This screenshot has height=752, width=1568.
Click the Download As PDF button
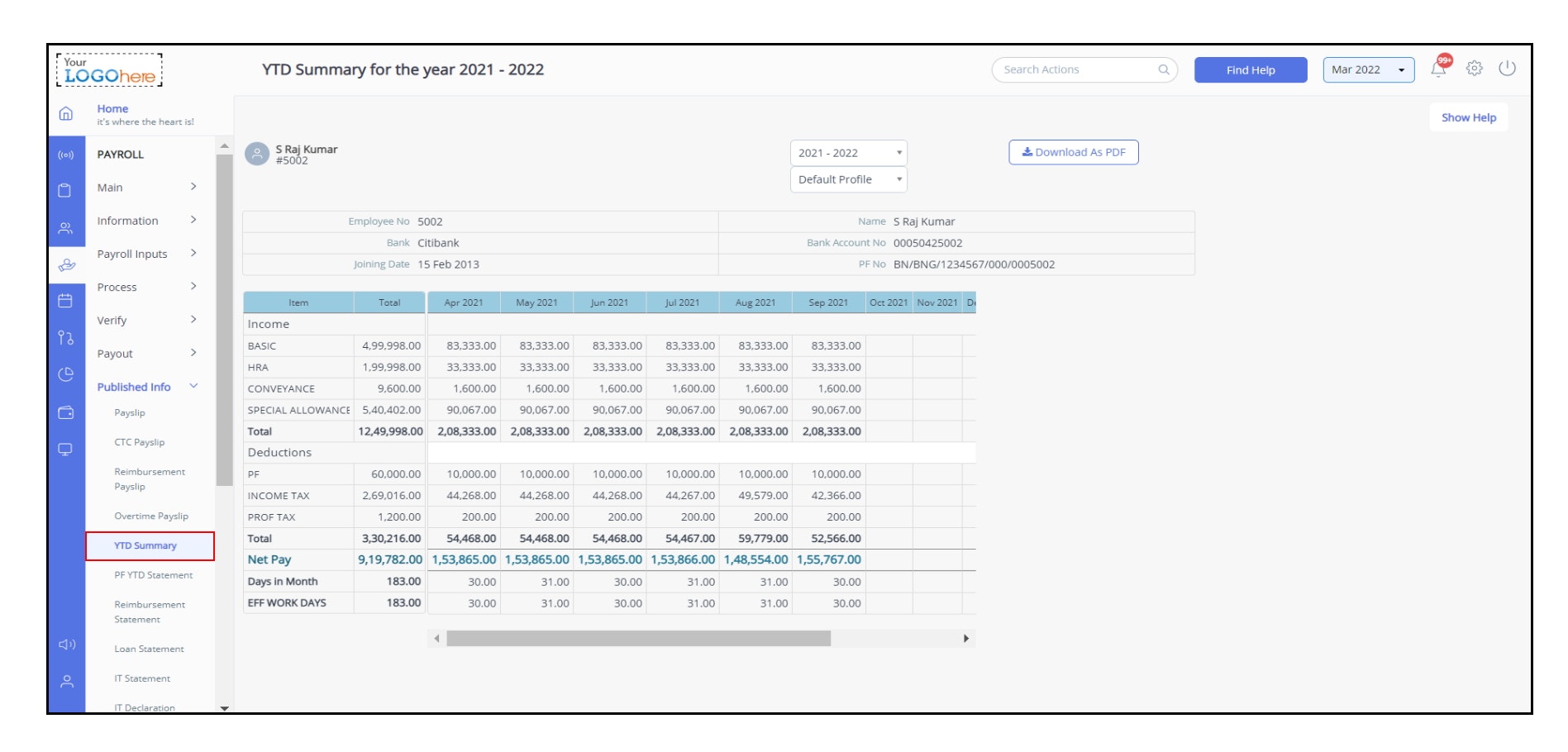point(1073,152)
